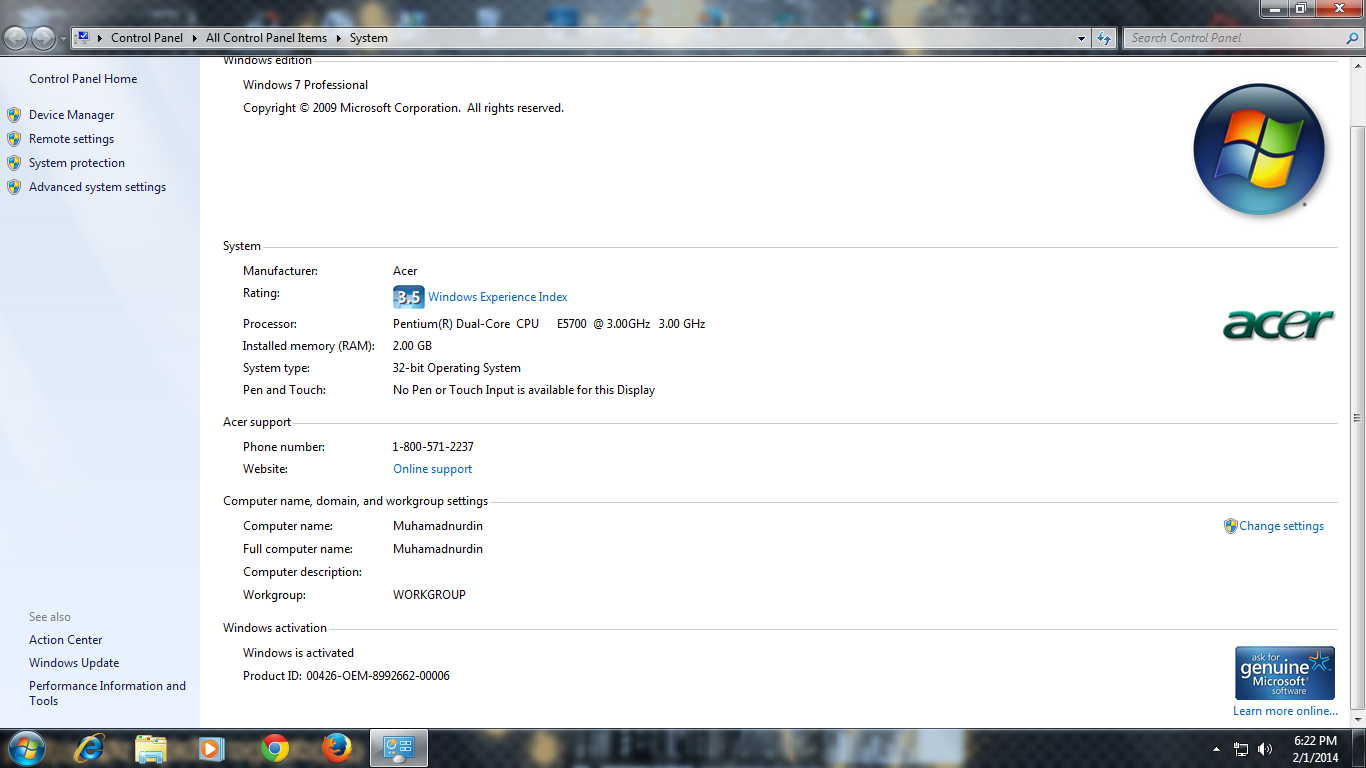Click the Pentium(R) Dual-Core processor text
The width and height of the screenshot is (1366, 768).
coord(549,324)
